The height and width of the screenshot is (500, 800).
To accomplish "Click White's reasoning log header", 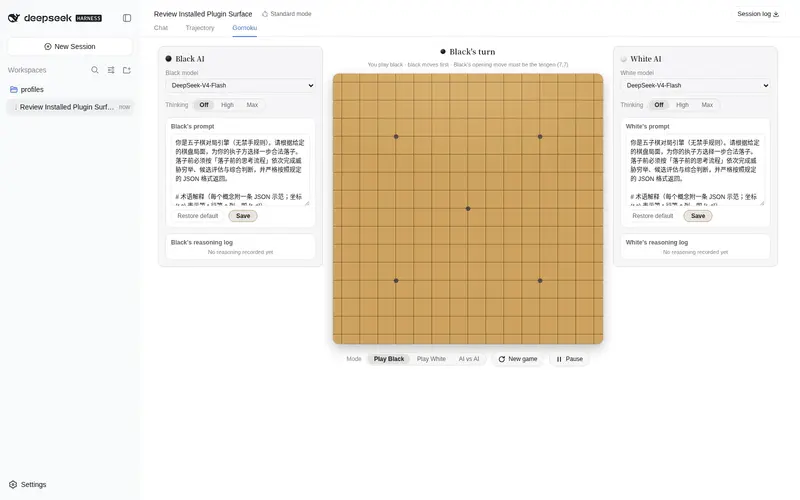I will coord(657,242).
